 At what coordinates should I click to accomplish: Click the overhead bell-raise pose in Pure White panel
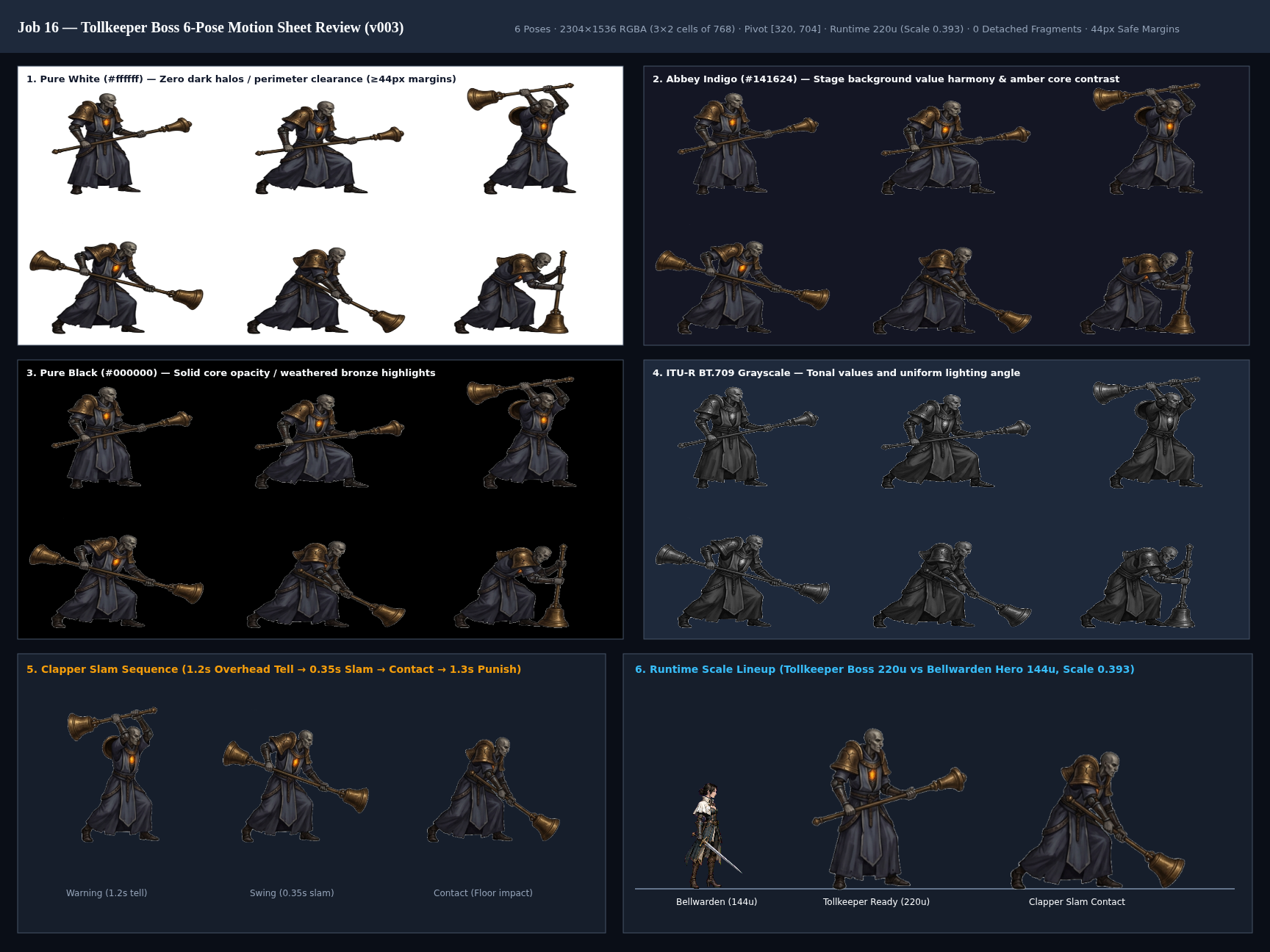(x=521, y=138)
